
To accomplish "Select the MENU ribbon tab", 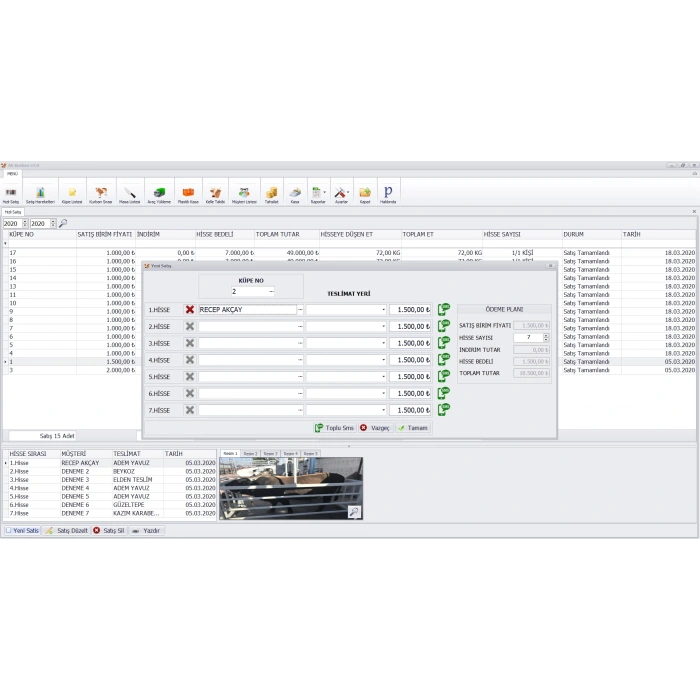I will click(x=14, y=173).
